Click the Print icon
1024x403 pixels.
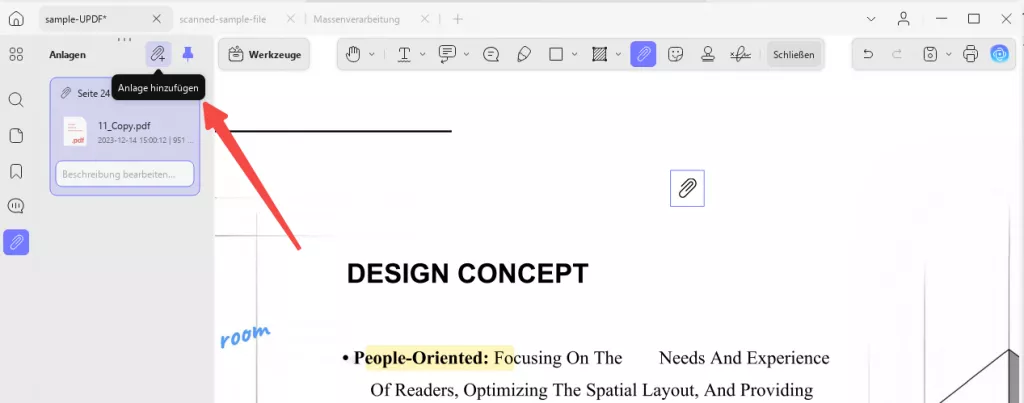pyautogui.click(x=970, y=54)
